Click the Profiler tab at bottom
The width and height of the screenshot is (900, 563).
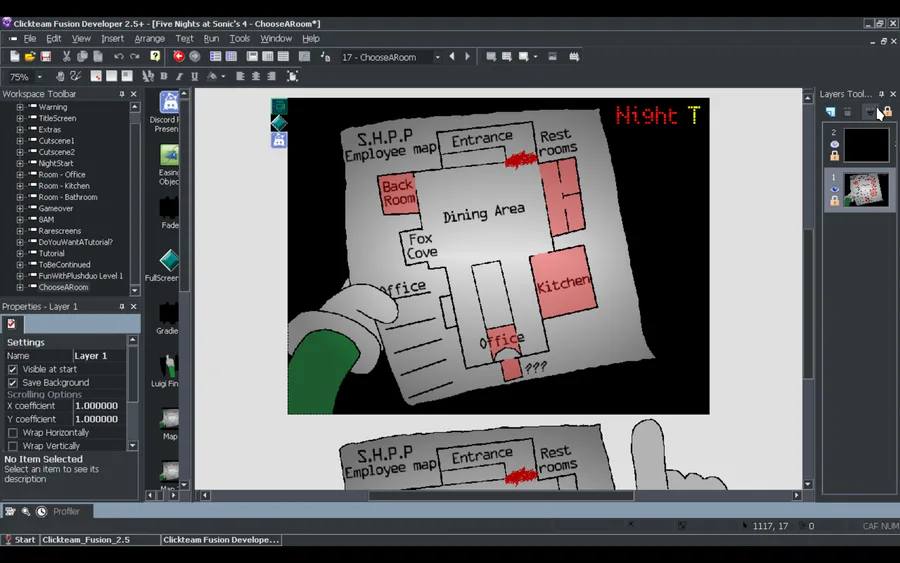click(x=66, y=511)
